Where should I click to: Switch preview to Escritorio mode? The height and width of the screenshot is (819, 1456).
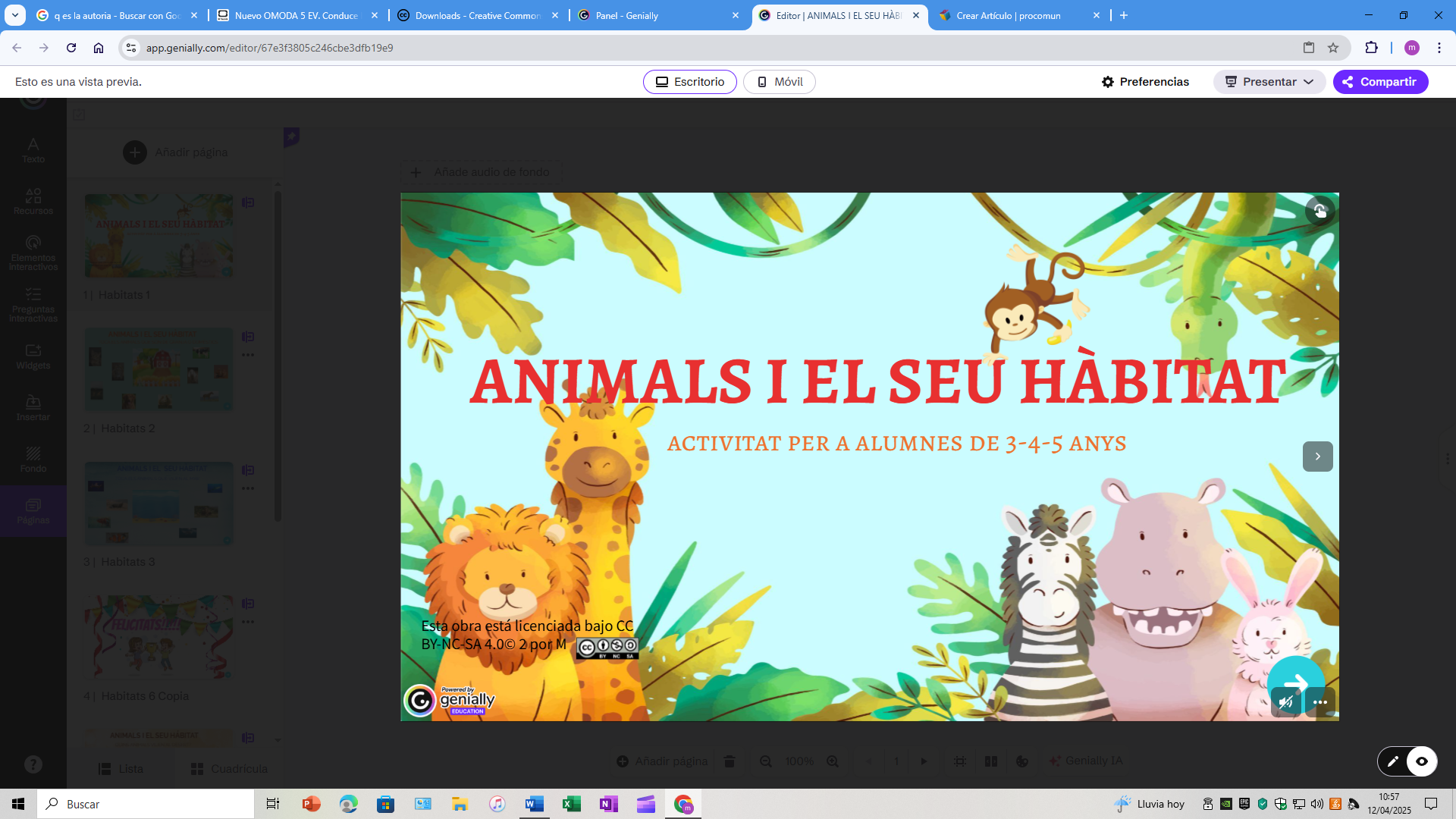click(x=689, y=81)
